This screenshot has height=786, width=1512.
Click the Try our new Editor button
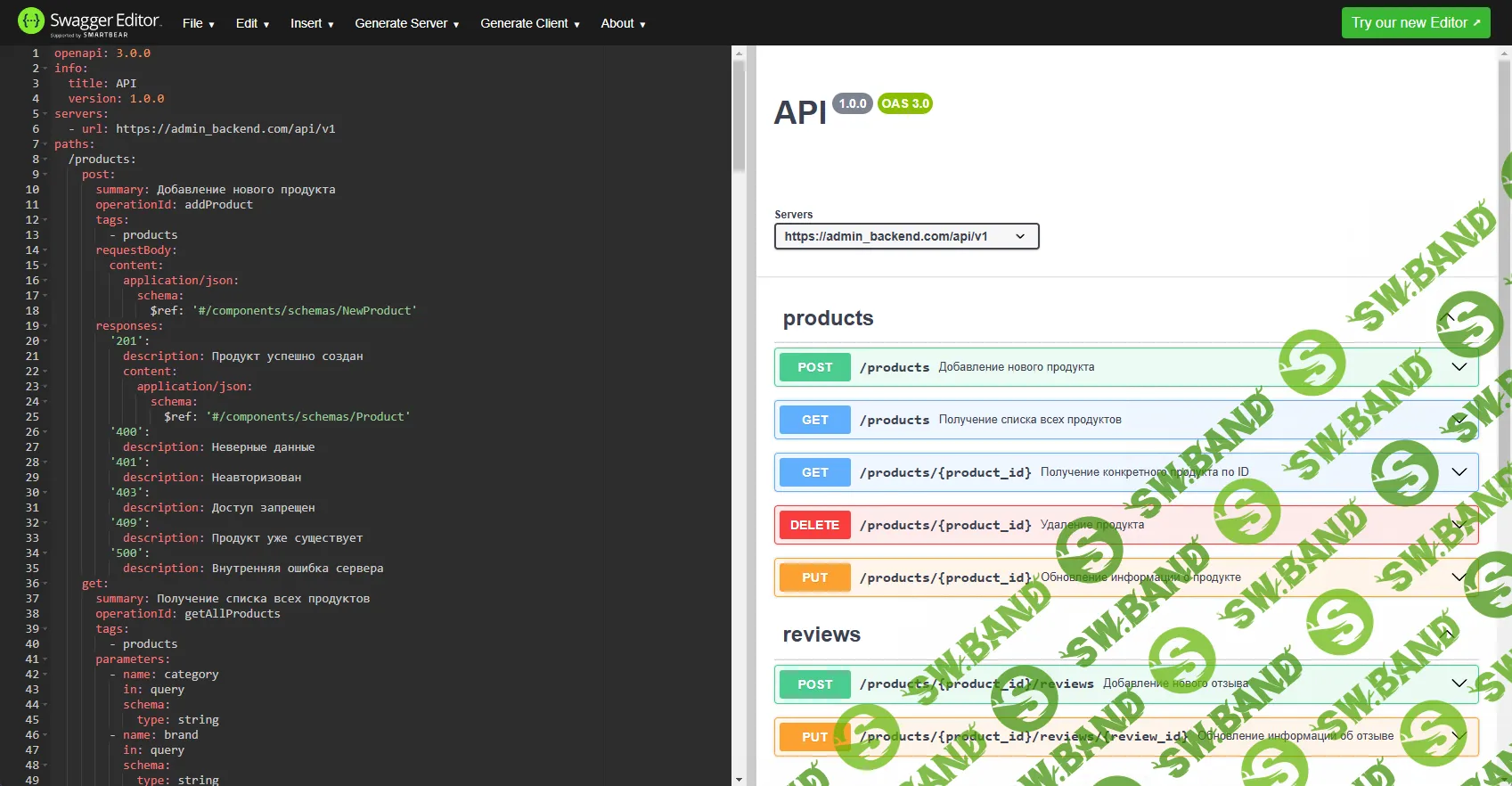1416,22
